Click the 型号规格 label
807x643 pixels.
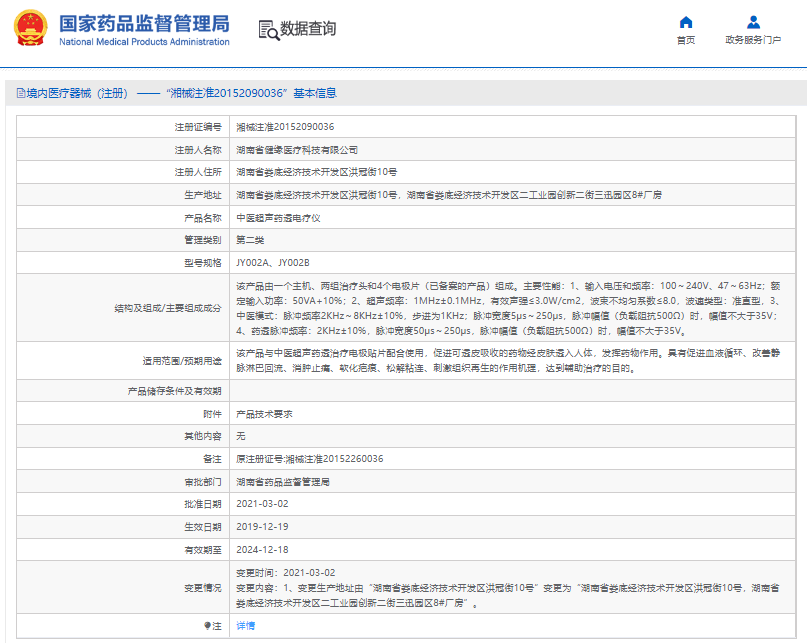[x=203, y=263]
